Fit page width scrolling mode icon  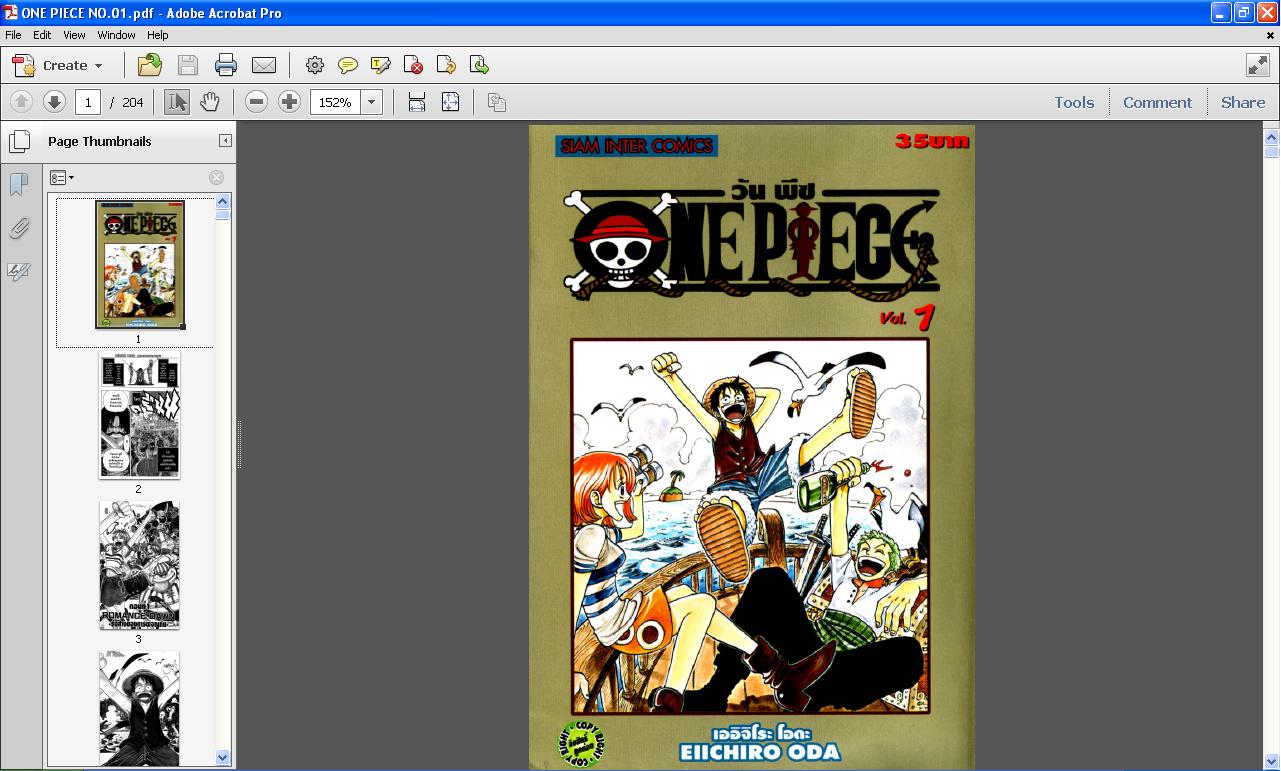coord(417,102)
